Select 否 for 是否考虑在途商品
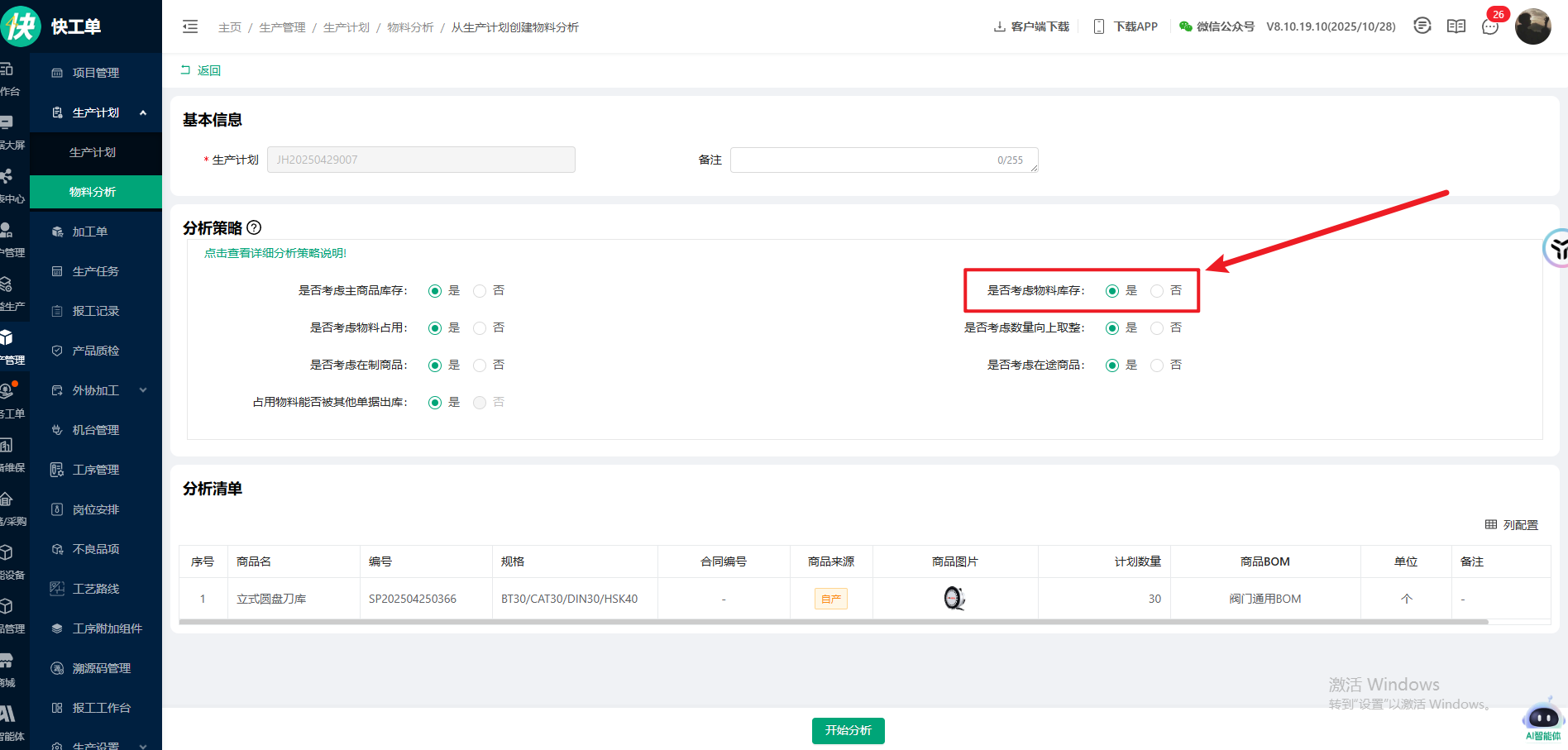This screenshot has width=1568, height=750. [x=1157, y=365]
